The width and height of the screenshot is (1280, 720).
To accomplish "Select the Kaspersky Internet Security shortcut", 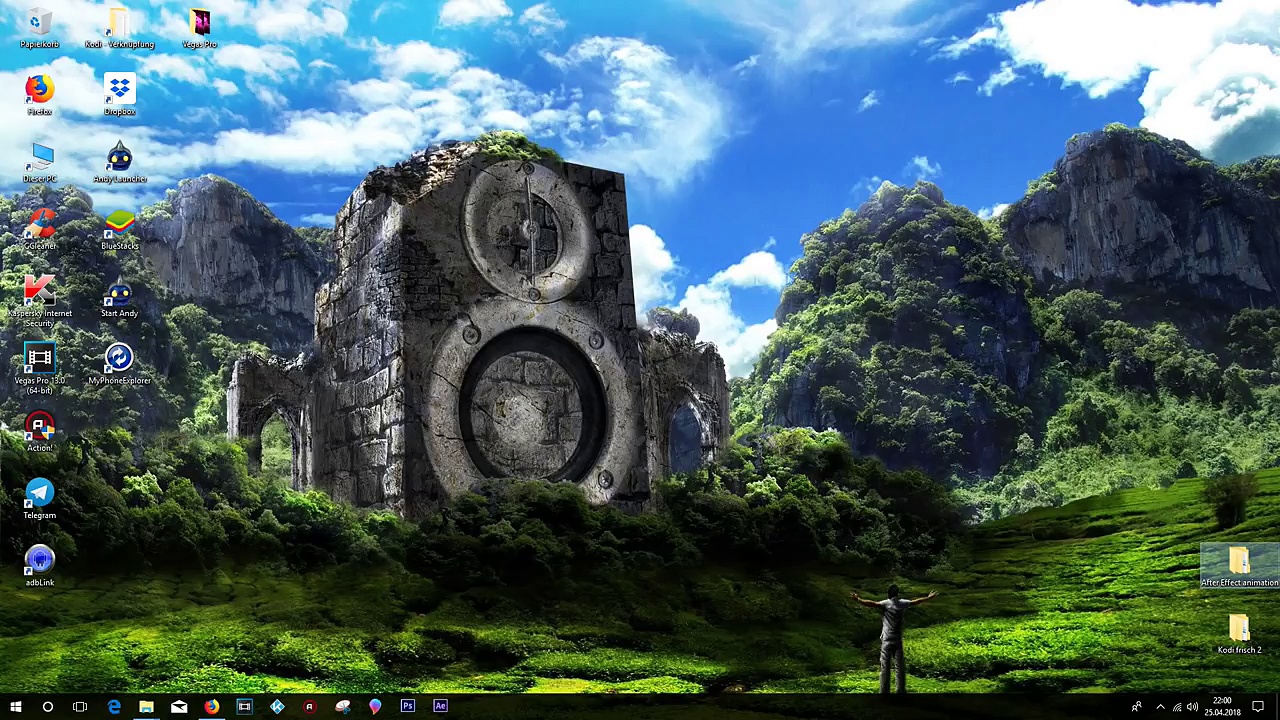I will point(40,301).
